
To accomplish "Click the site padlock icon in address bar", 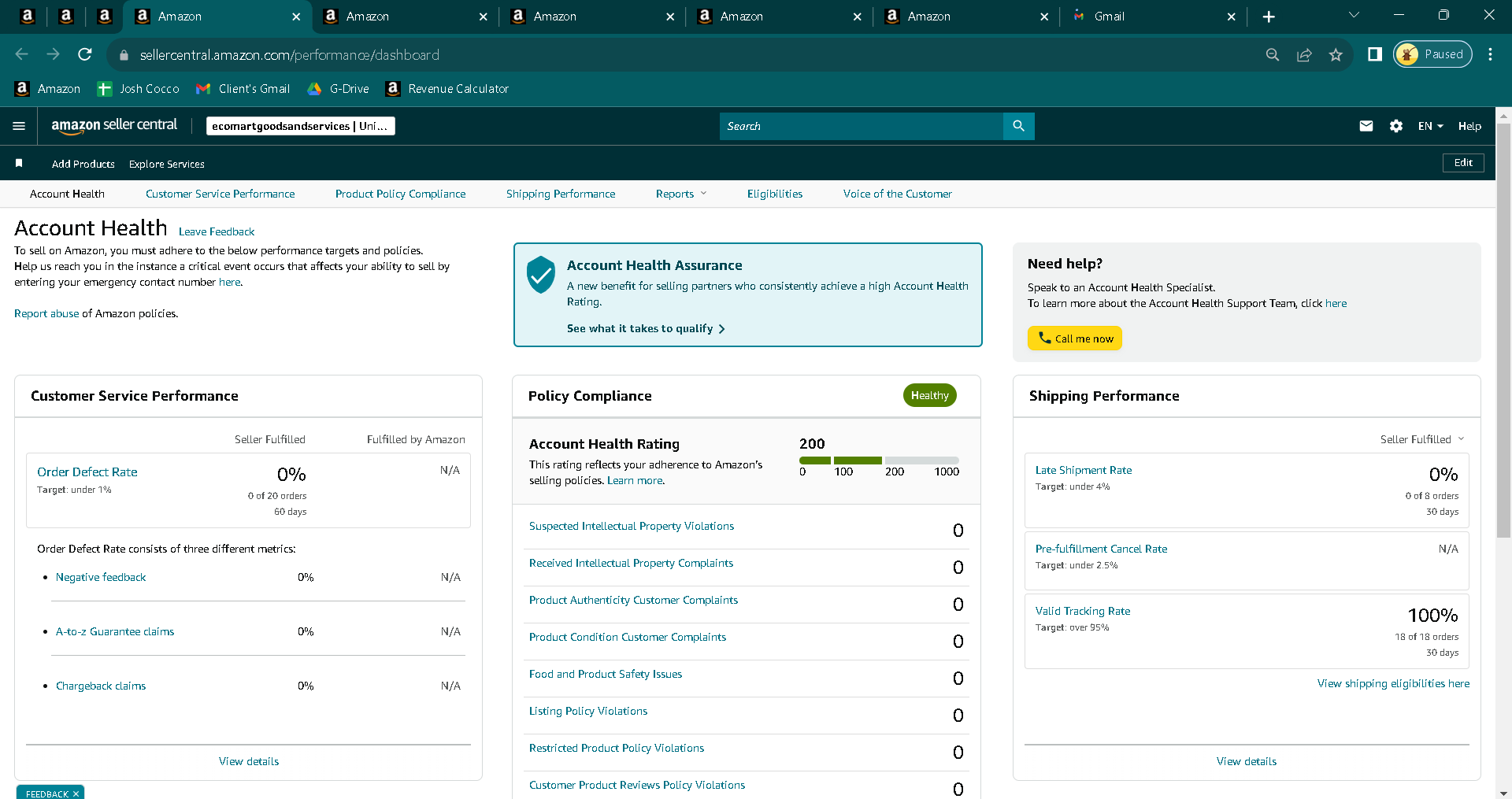I will [x=123, y=55].
